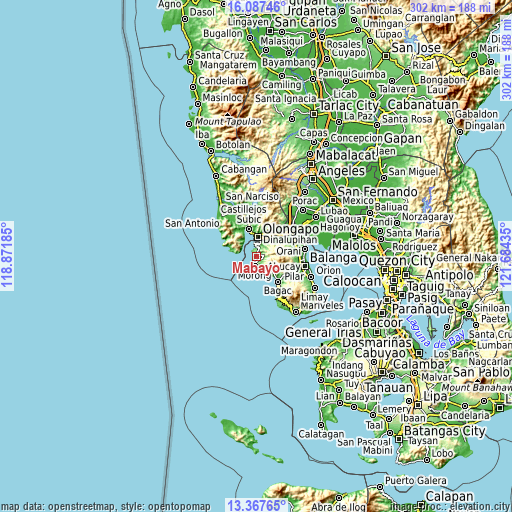Select the Bacoor label
Image resolution: width=512 pixels, height=512 pixels.
tap(382, 323)
